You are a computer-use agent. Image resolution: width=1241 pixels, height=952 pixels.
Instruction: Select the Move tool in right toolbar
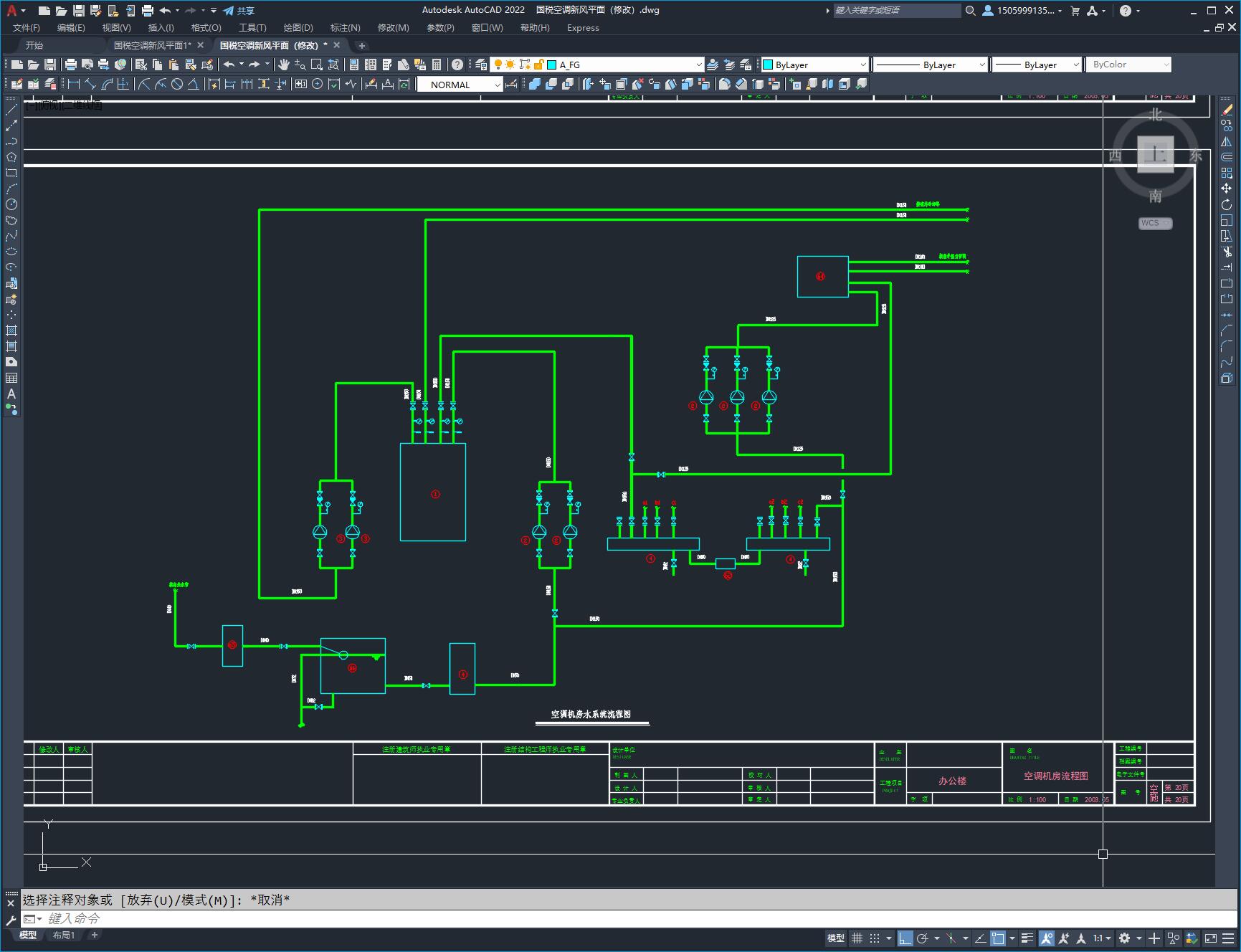click(1227, 189)
